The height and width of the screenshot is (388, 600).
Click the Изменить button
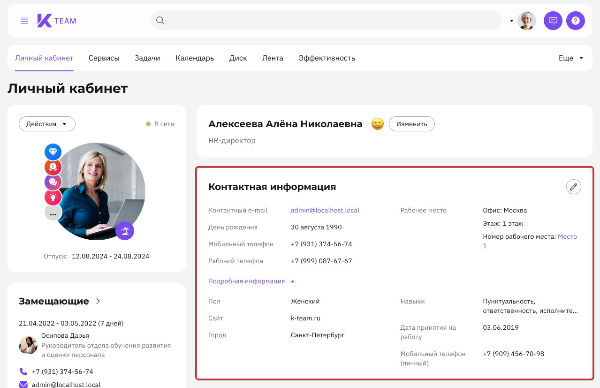[x=412, y=124]
